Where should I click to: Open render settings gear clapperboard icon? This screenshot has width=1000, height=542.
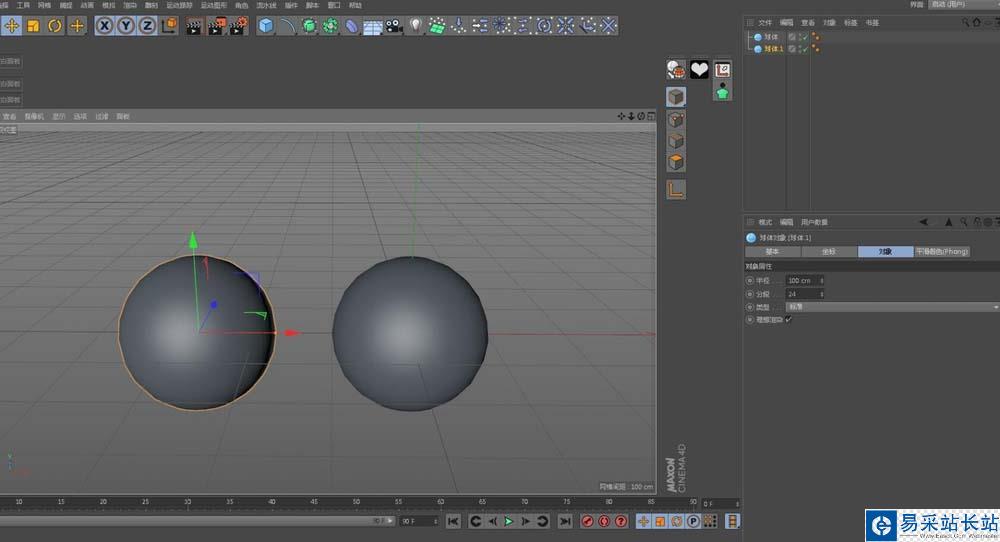[x=239, y=25]
